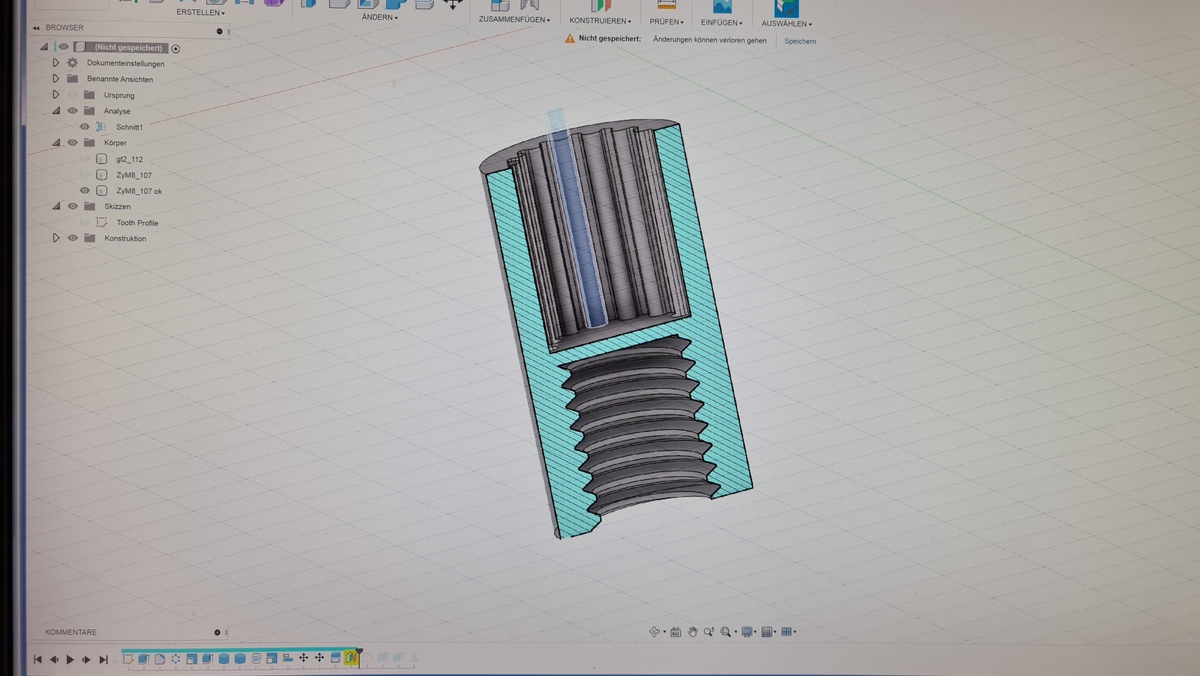This screenshot has height=676, width=1200.
Task: Select the circular pattern feature in timeline
Action: coord(175,658)
